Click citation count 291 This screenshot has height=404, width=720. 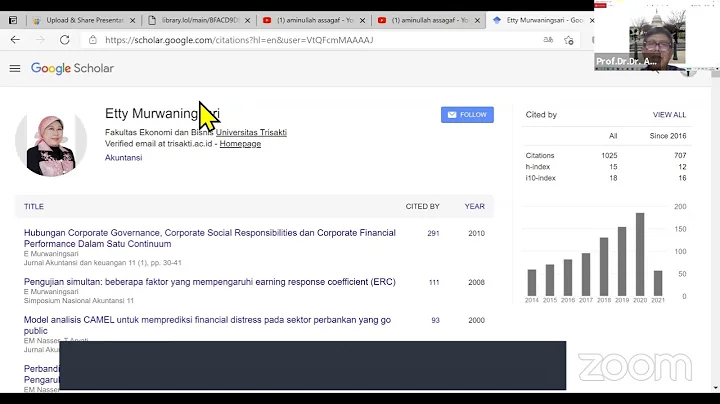(x=433, y=233)
